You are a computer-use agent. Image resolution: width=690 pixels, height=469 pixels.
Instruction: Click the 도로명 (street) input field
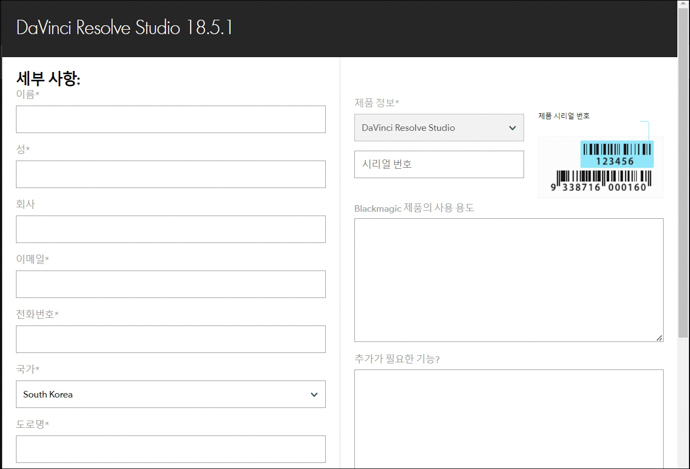coord(171,449)
